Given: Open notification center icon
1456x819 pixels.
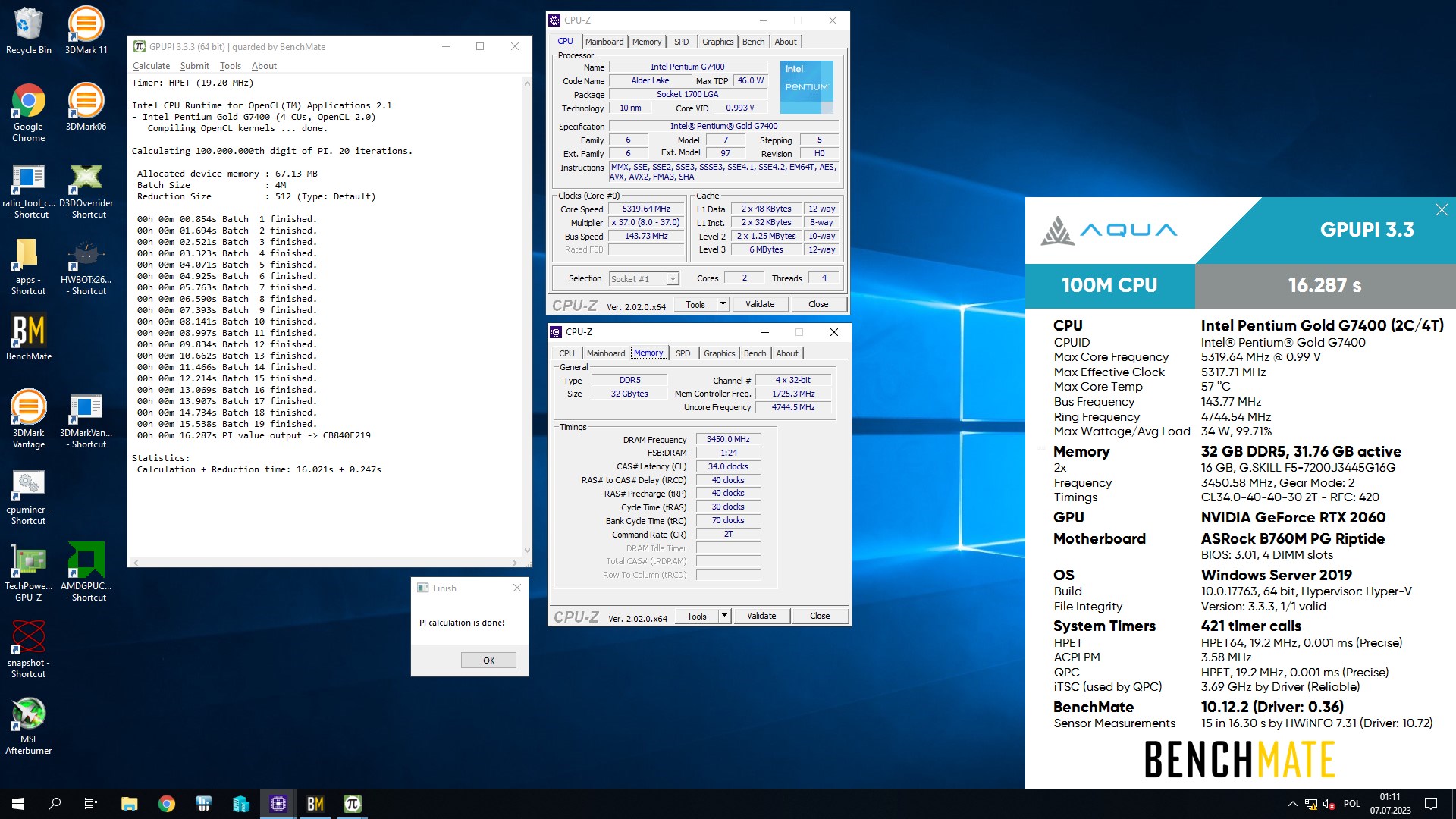Looking at the screenshot, I should click(1431, 804).
